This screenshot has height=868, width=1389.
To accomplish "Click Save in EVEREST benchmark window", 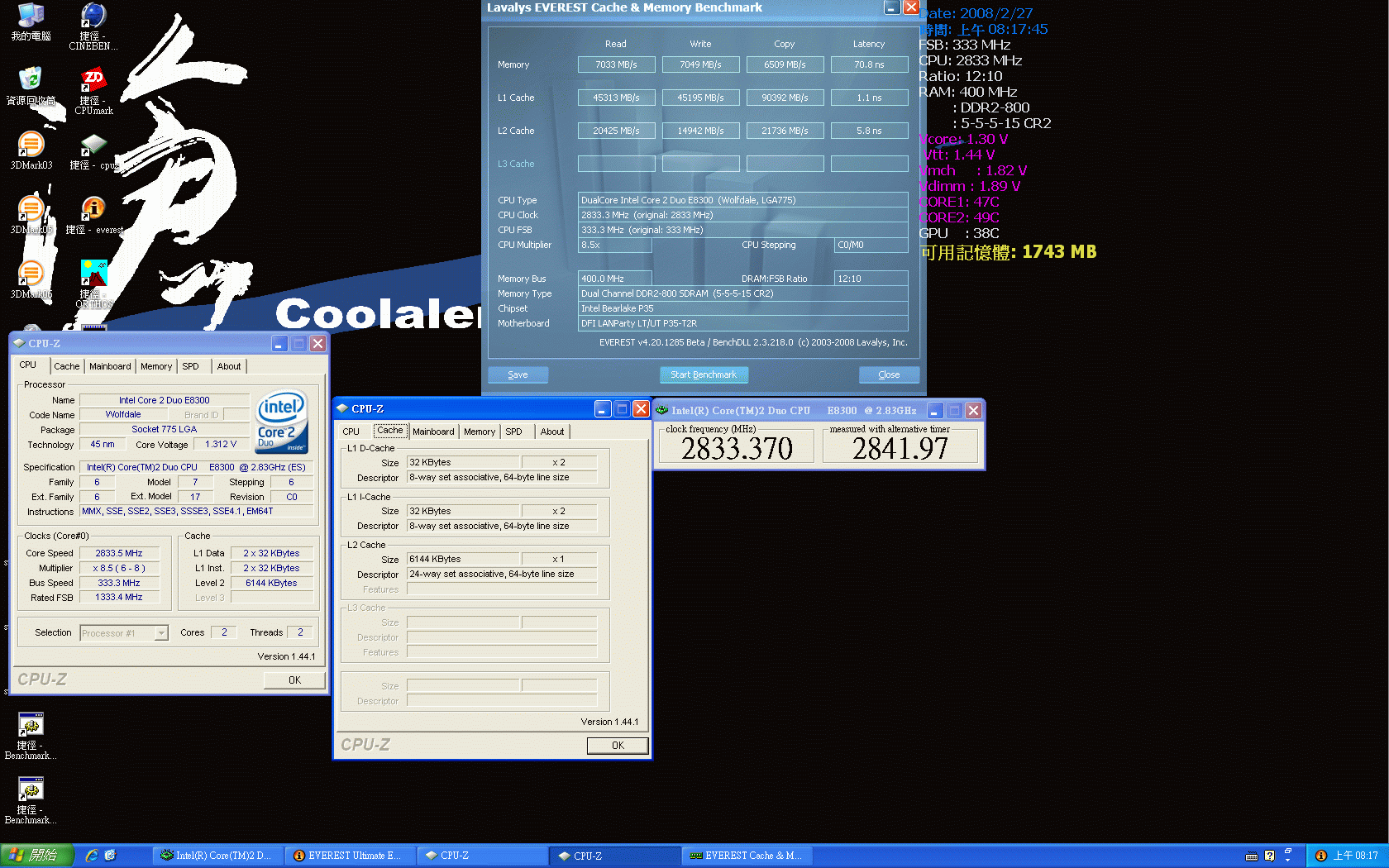I will click(x=518, y=374).
